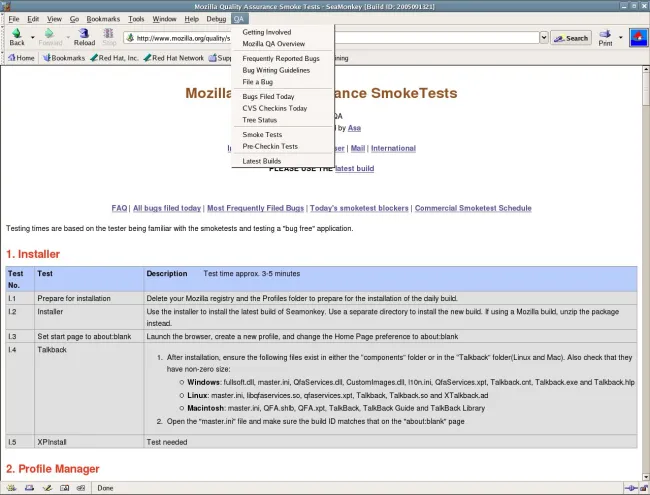Click the Mozilla throbber logo icon

(x=637, y=38)
